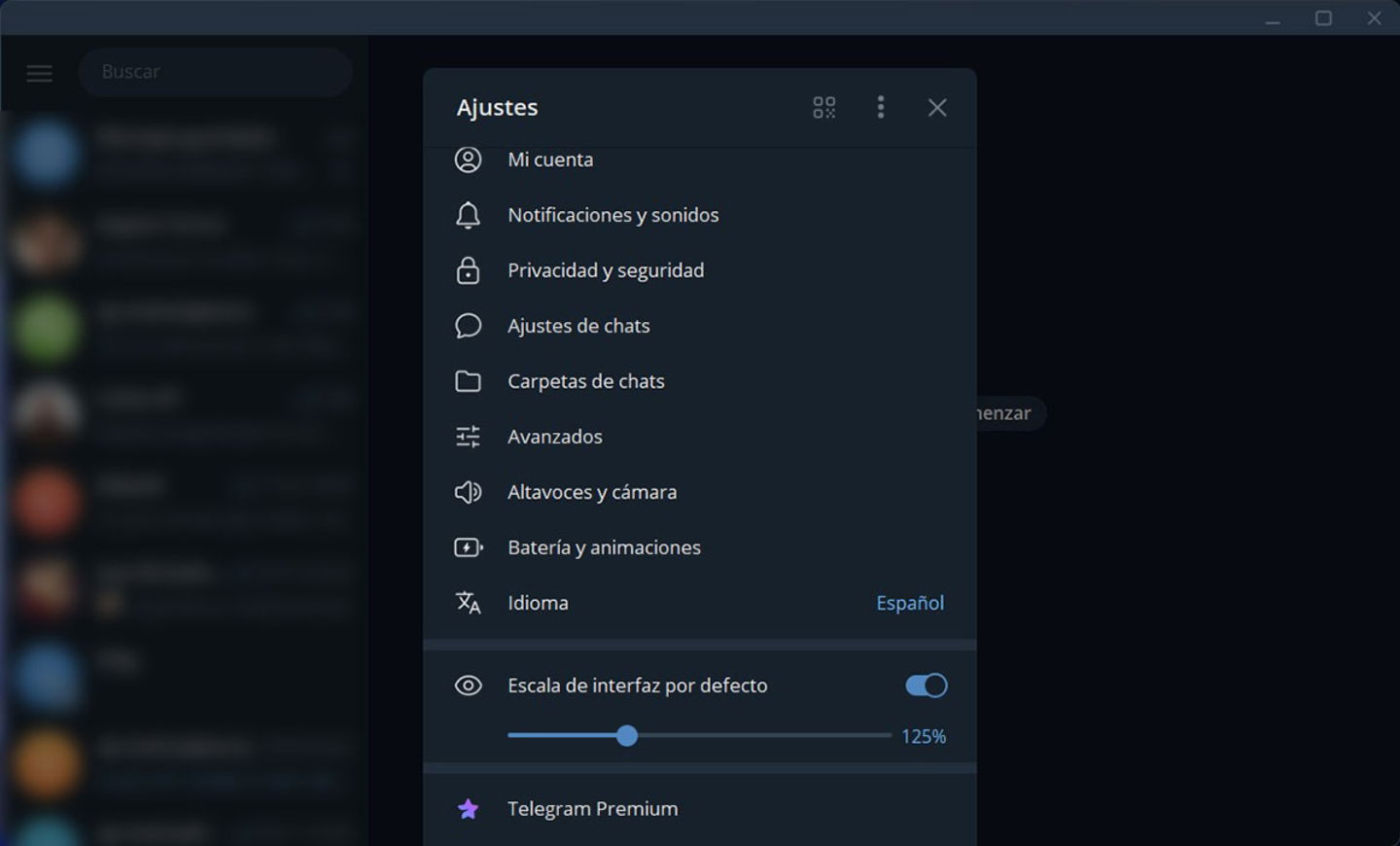This screenshot has width=1400, height=846.
Task: Click the interface scale slider handle
Action: point(627,736)
